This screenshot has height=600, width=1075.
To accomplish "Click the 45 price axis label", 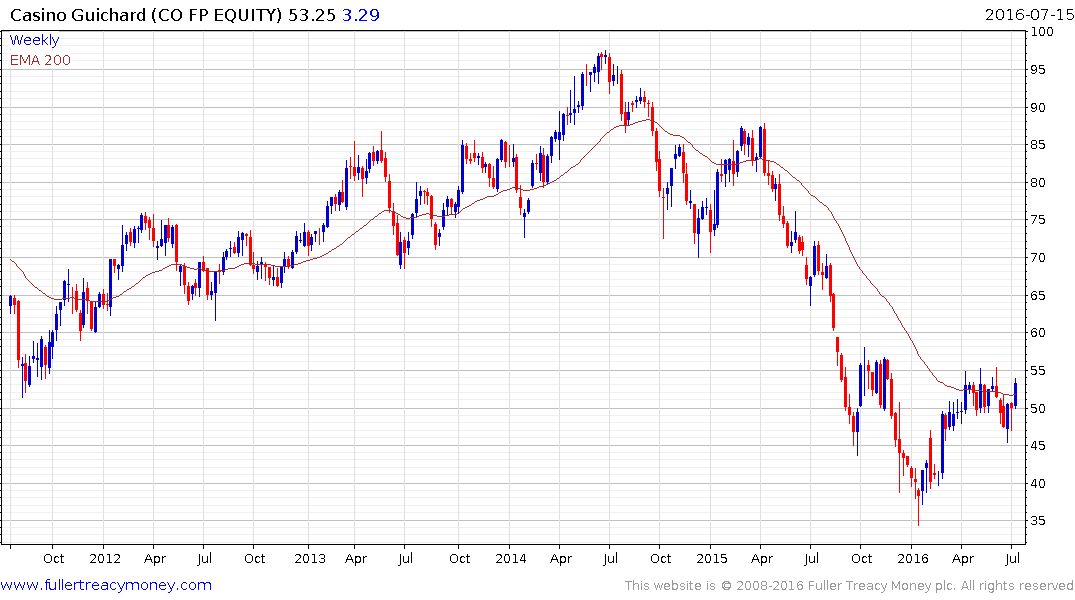I will (x=1038, y=446).
